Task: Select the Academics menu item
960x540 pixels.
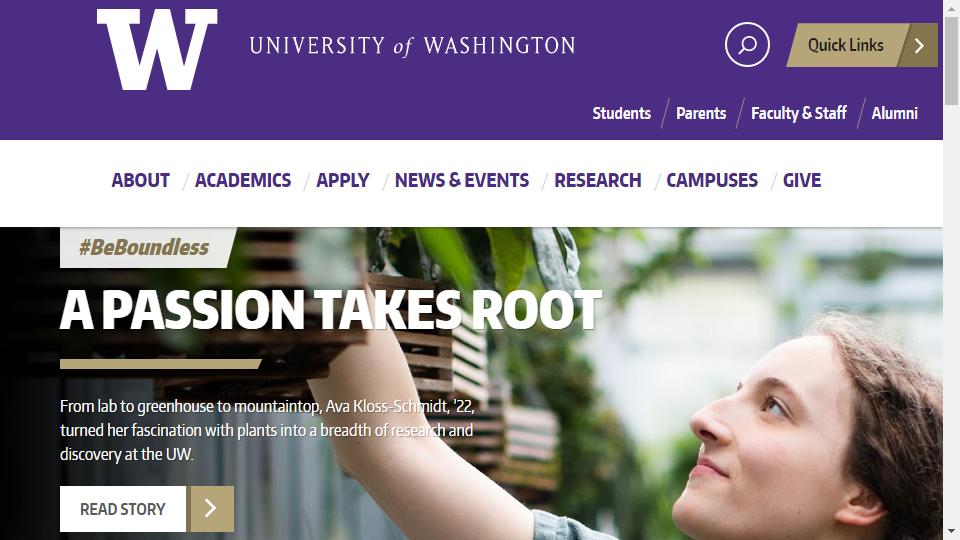Action: point(243,180)
